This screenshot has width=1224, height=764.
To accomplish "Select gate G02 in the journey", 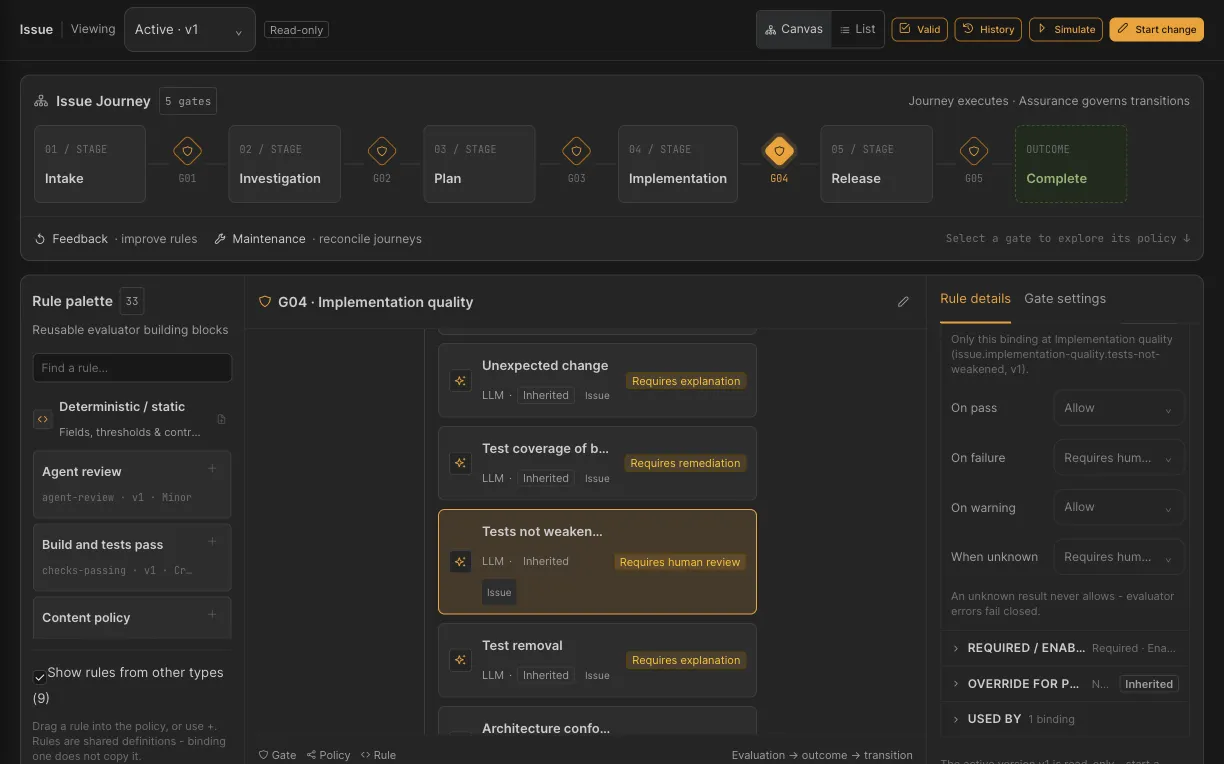I will 381,152.
